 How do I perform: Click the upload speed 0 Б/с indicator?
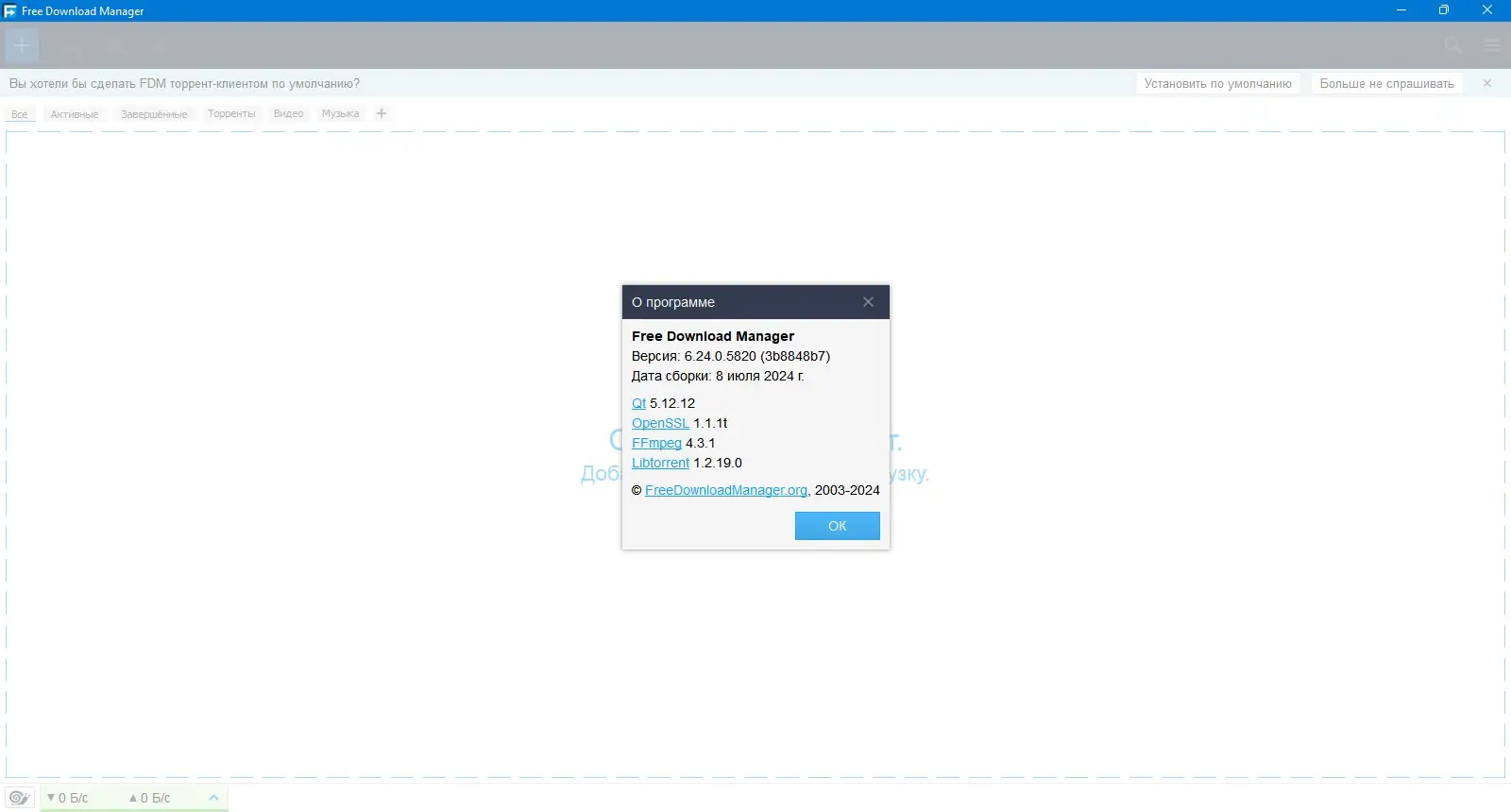(149, 798)
